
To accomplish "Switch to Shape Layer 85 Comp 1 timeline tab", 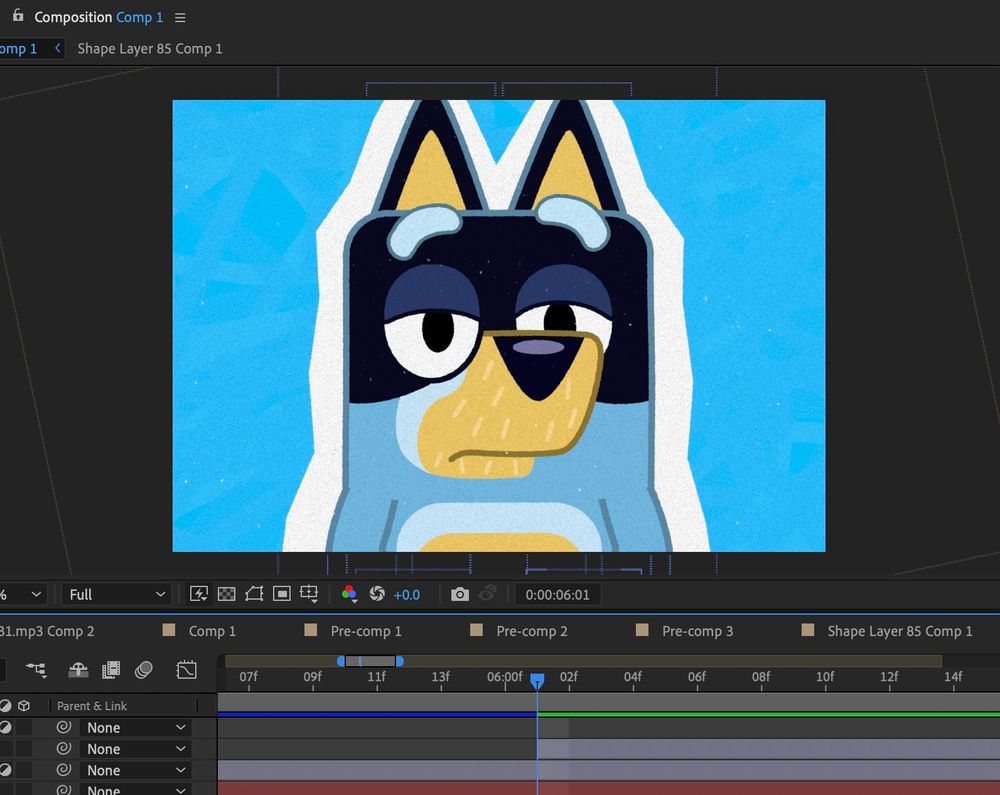I will click(x=899, y=631).
